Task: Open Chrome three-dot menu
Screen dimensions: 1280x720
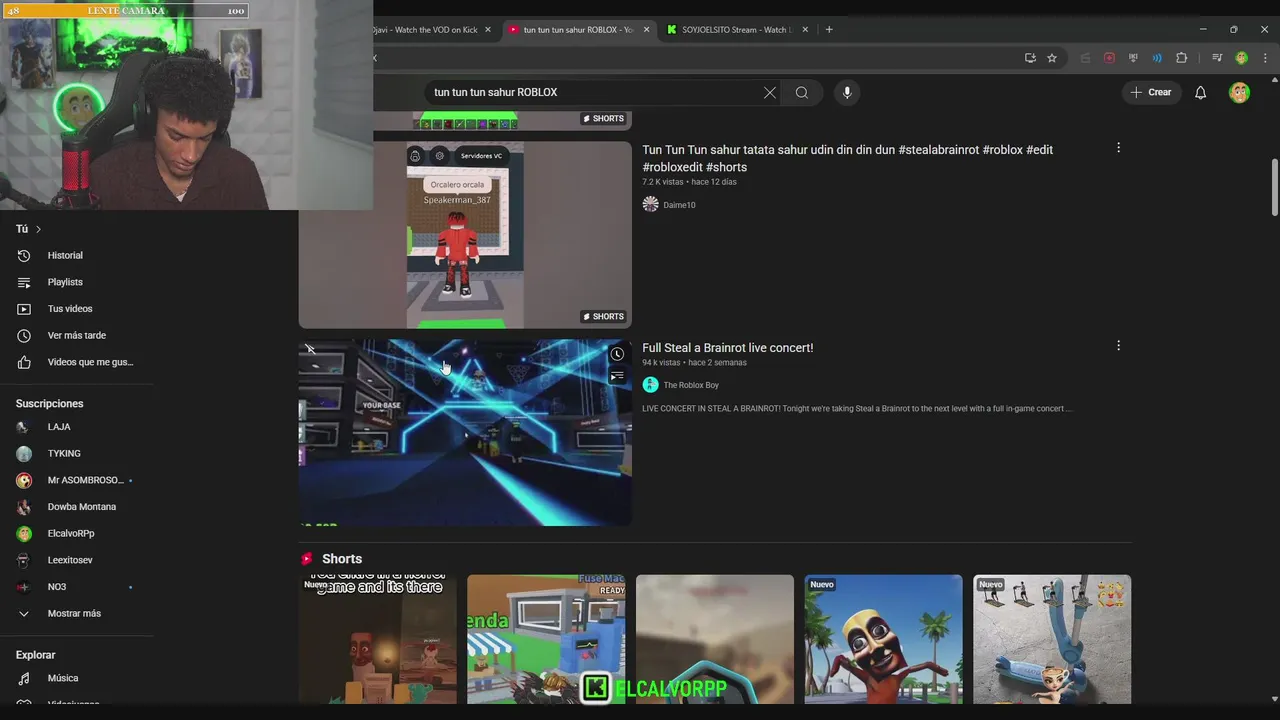Action: (x=1265, y=58)
